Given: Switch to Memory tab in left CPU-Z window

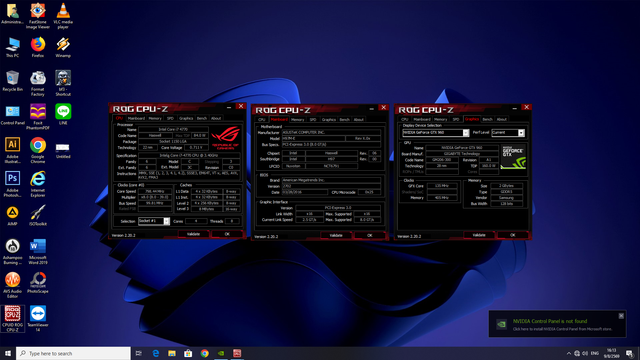Looking at the screenshot, I should (x=155, y=118).
